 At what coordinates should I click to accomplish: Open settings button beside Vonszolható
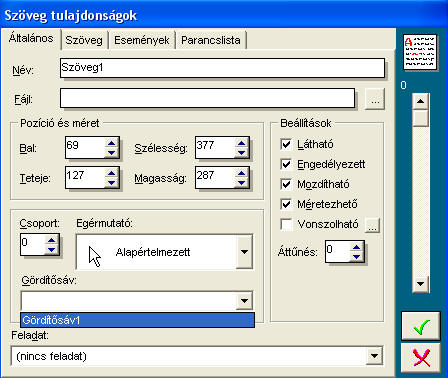pyautogui.click(x=372, y=225)
